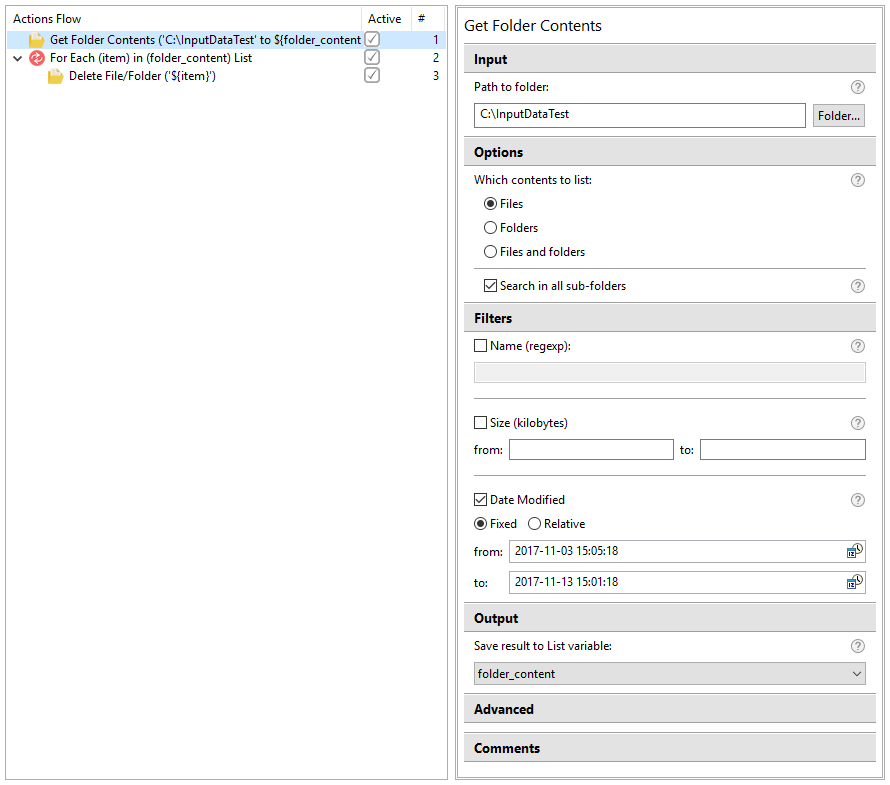Select the Relative date radio option
890x785 pixels.
534,524
